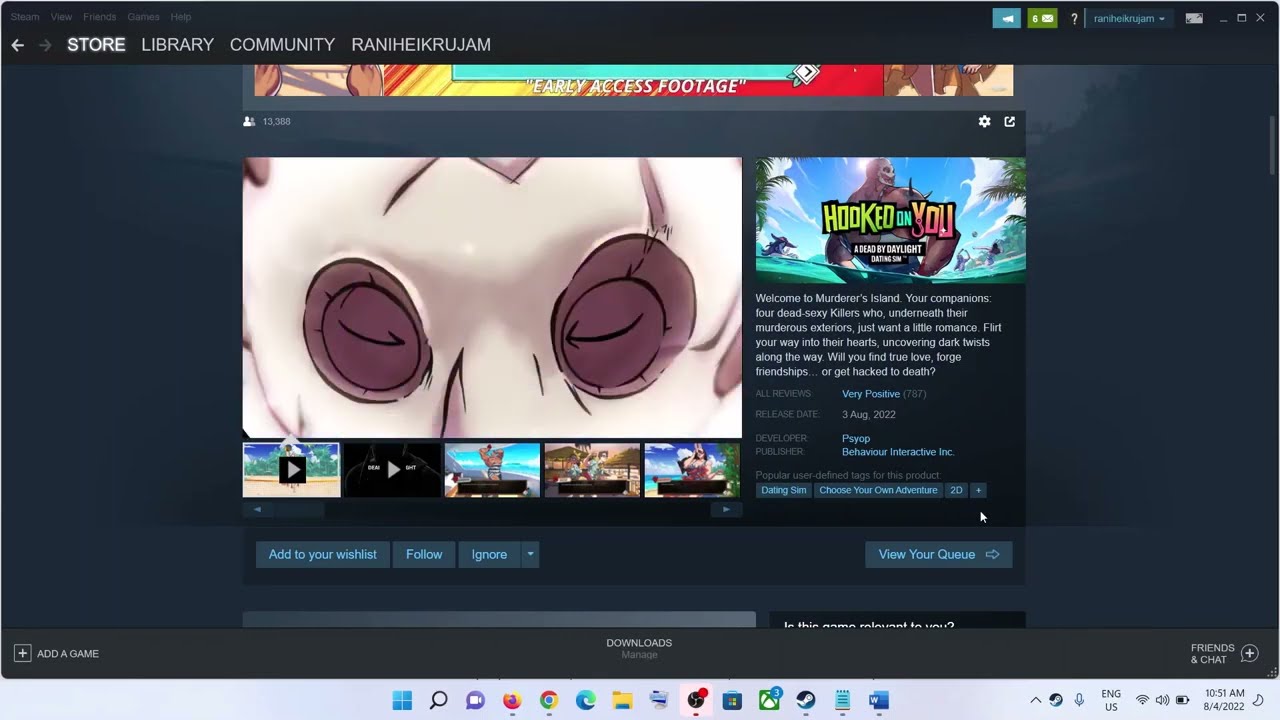Add the game to your wishlist
The width and height of the screenshot is (1280, 720).
(322, 554)
